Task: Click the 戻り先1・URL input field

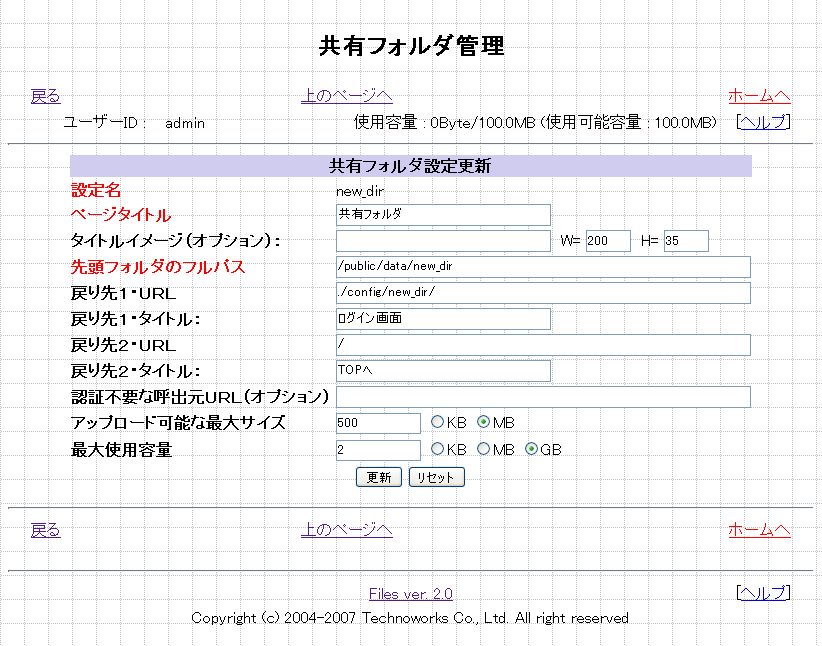Action: 543,293
